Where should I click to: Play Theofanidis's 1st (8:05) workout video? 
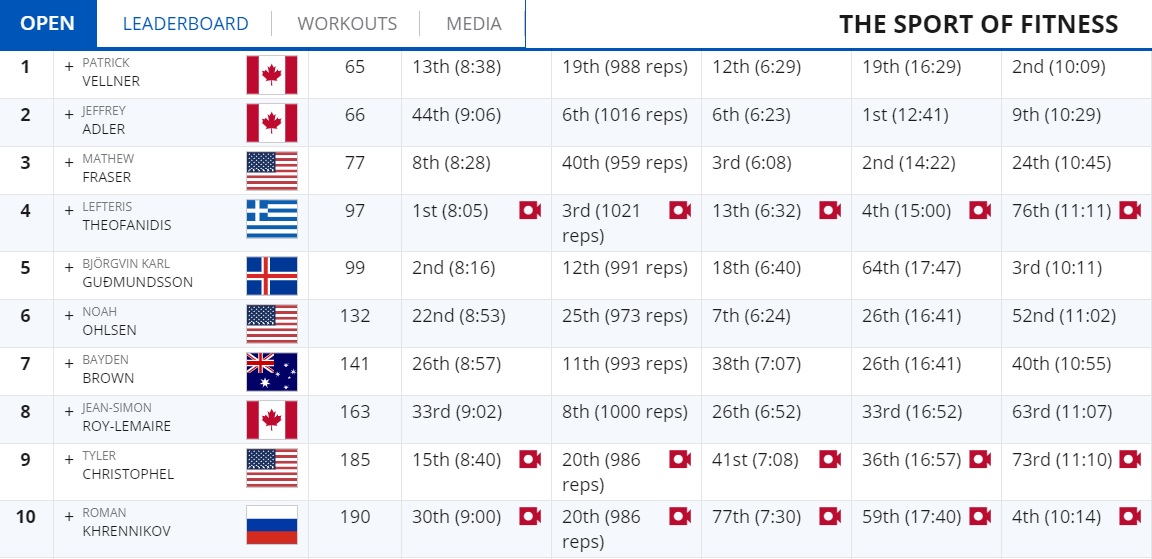click(530, 211)
